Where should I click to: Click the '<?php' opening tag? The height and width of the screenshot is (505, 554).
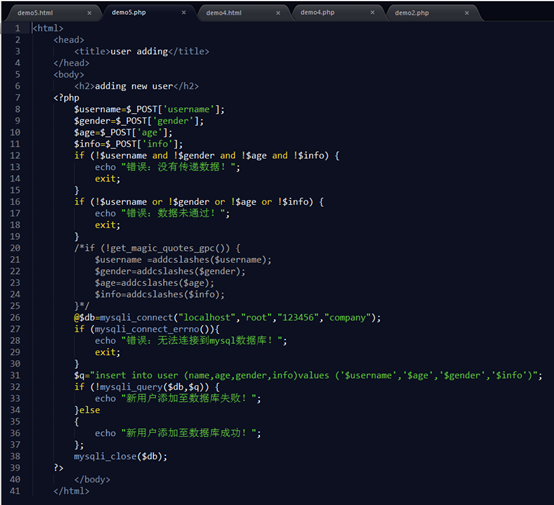(66, 98)
